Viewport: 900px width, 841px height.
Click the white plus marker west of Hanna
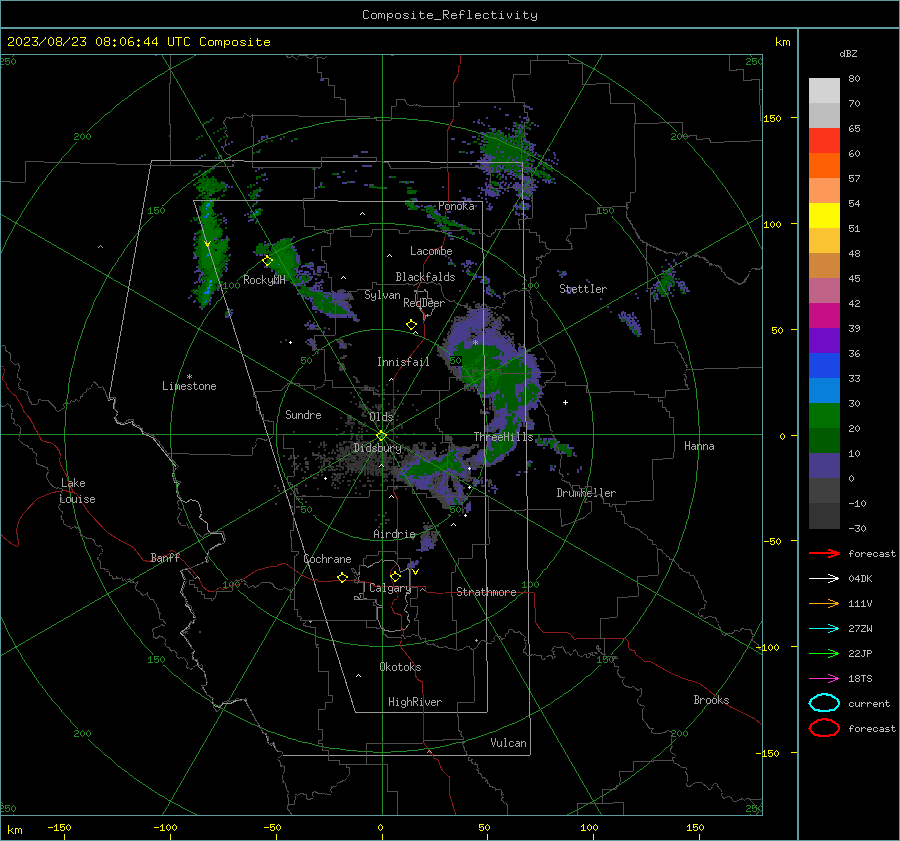tap(565, 402)
